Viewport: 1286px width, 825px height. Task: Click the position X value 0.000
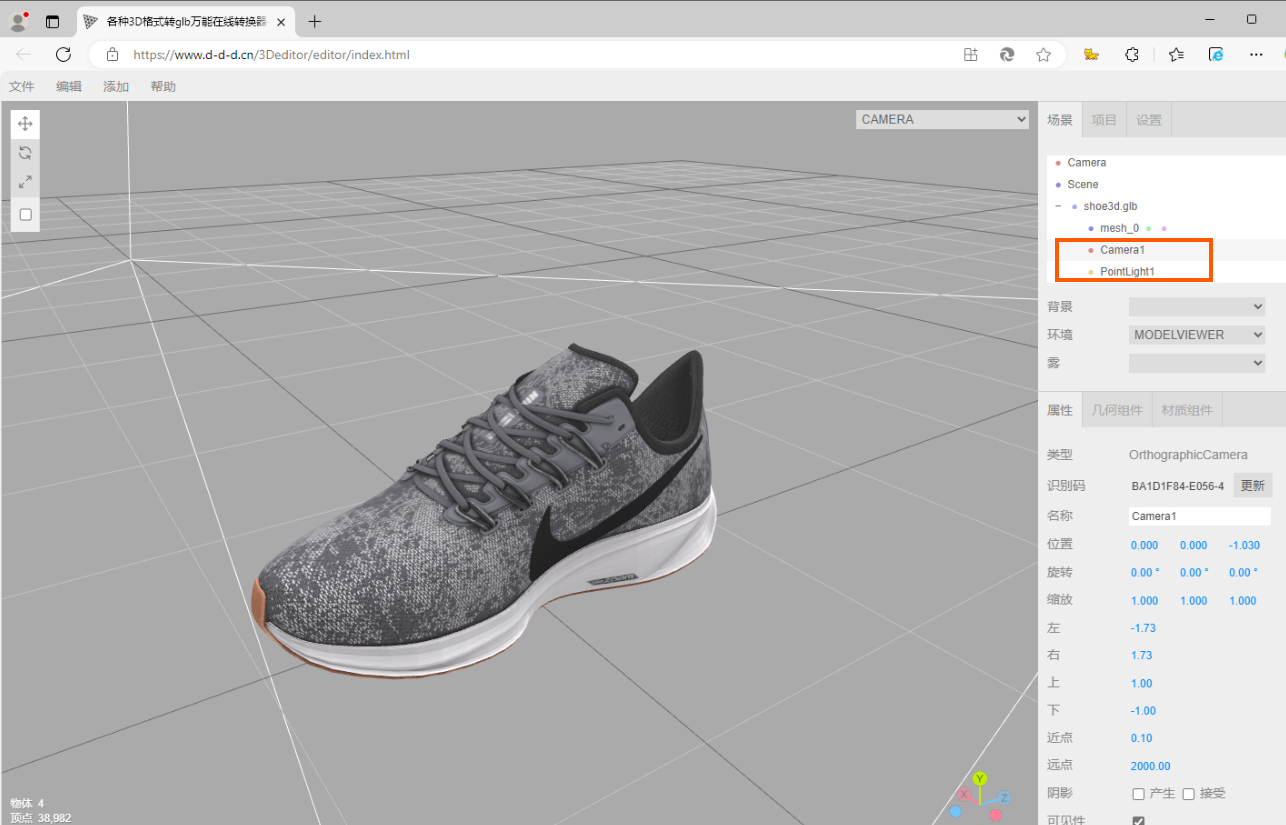click(1144, 545)
